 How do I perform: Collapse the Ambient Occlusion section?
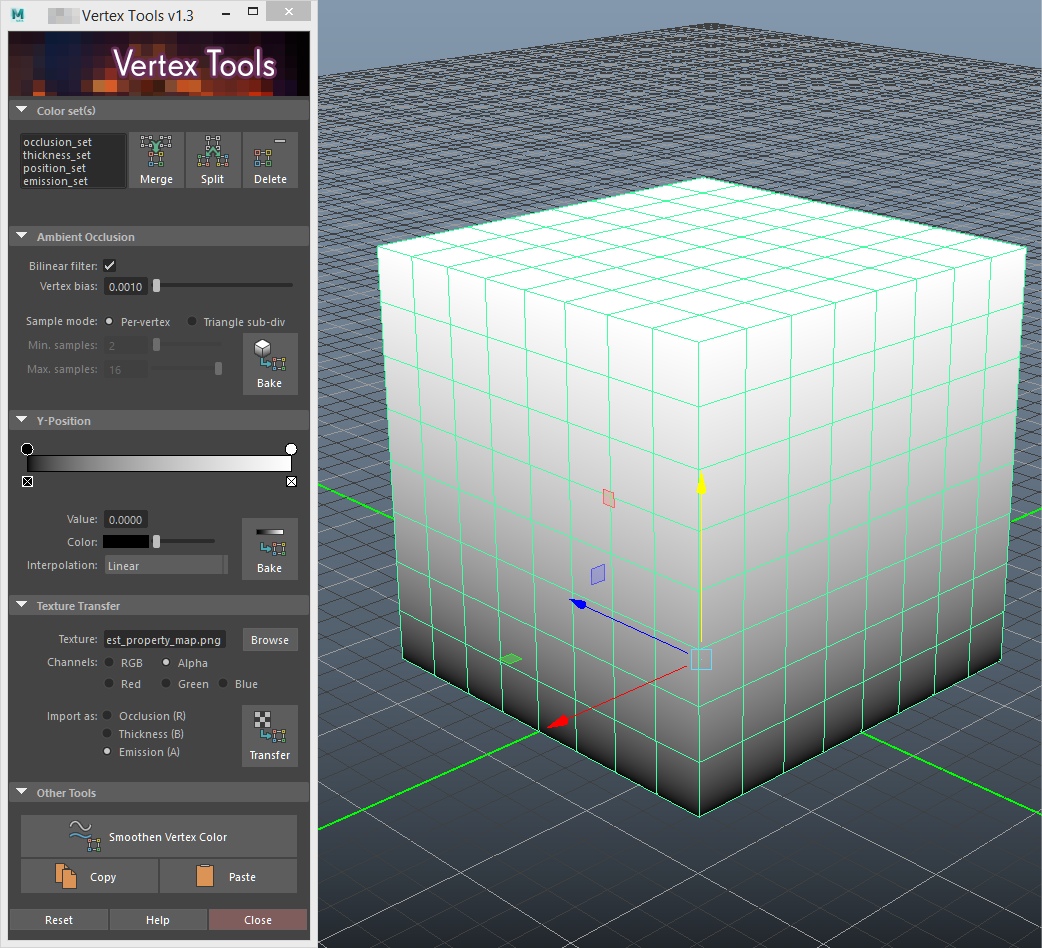(22, 237)
